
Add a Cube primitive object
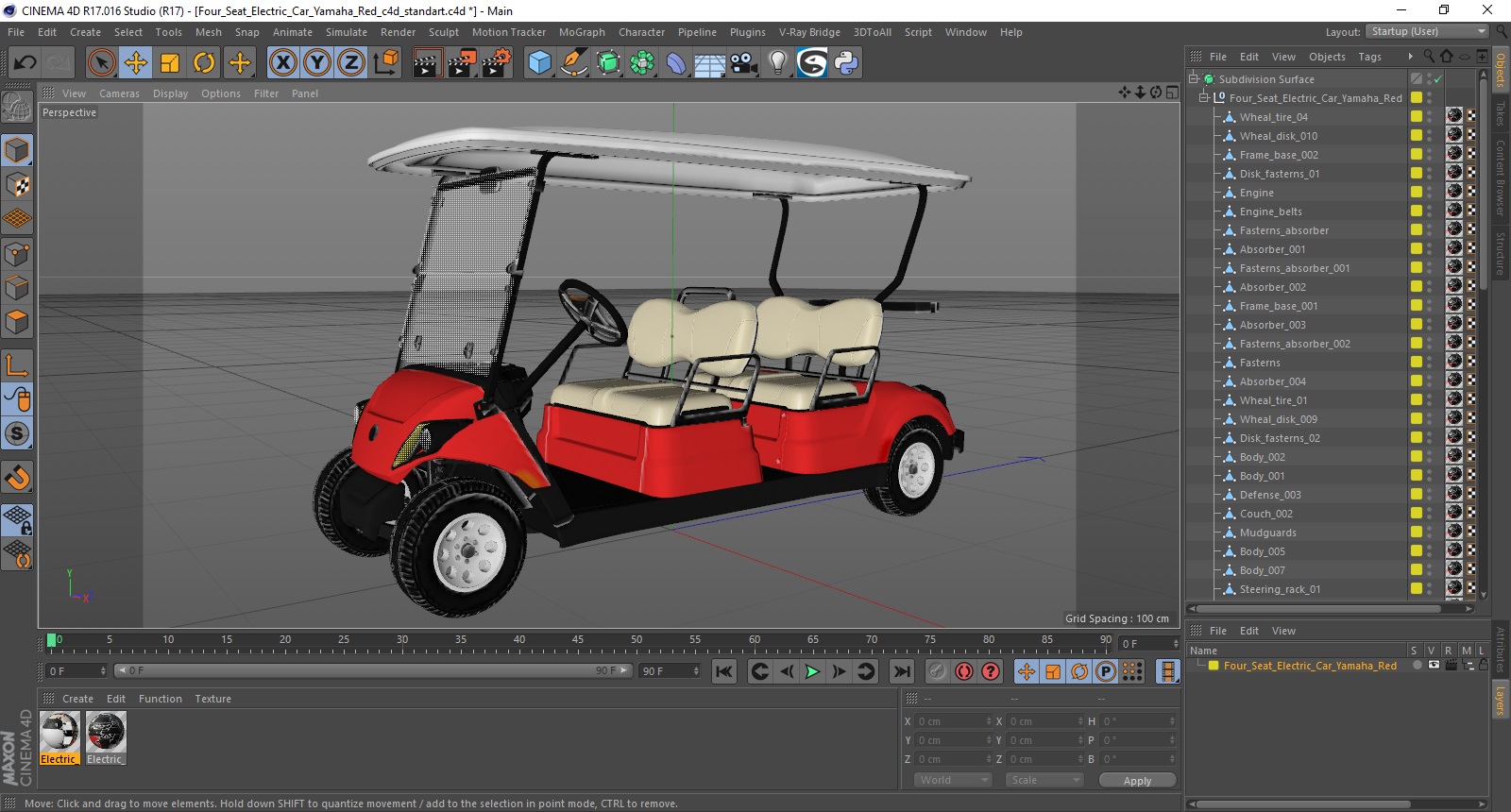[x=539, y=63]
